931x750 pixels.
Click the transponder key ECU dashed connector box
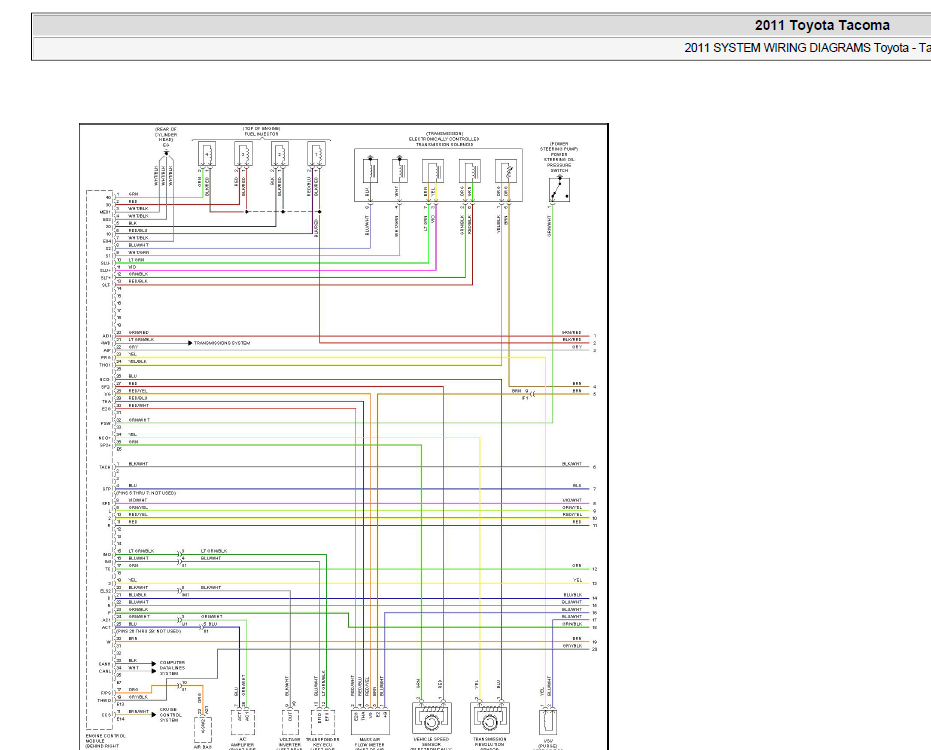(322, 723)
